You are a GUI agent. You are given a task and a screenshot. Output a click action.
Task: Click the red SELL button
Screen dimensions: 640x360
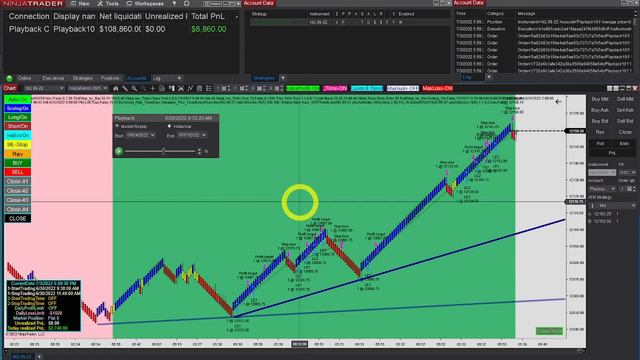click(18, 172)
